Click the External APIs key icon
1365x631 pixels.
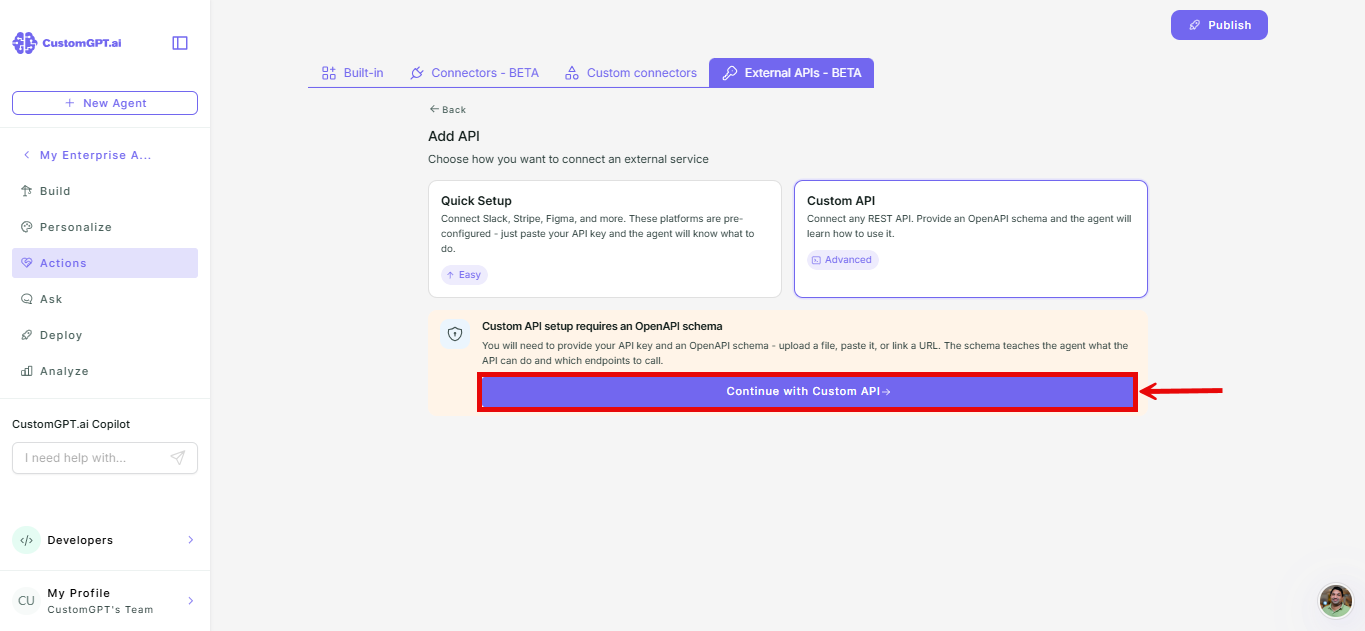[x=730, y=73]
